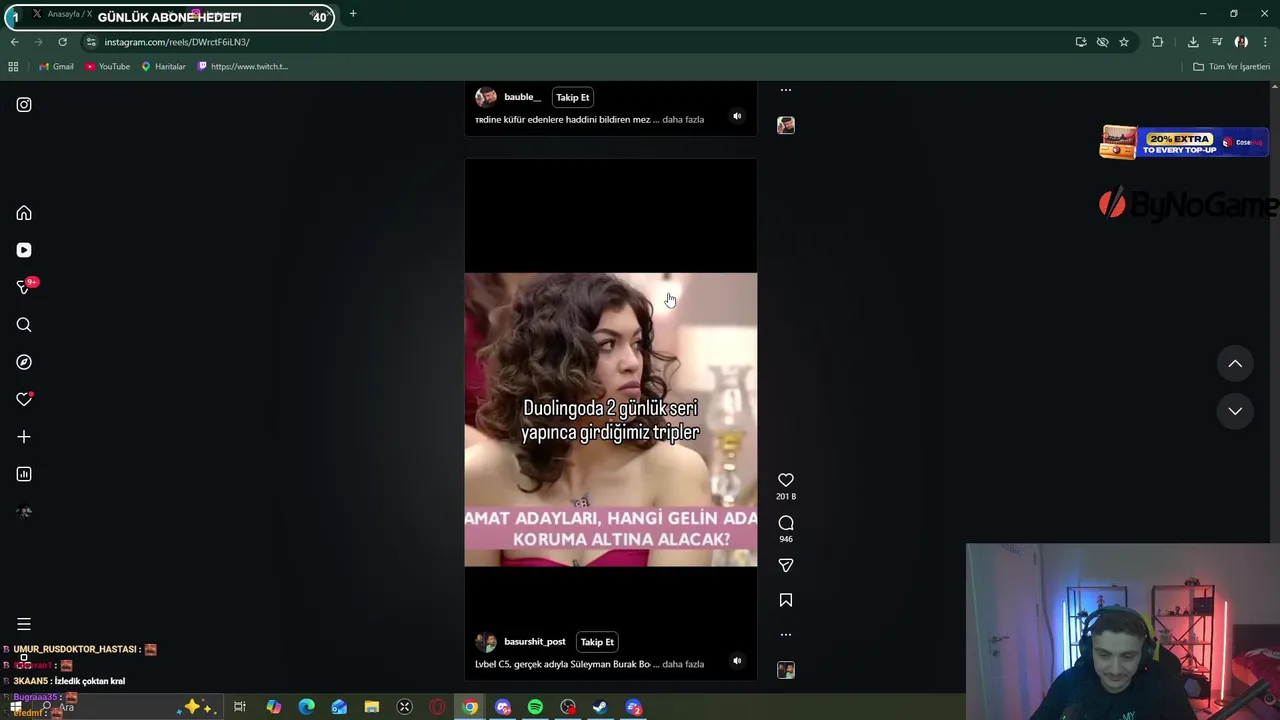
Task: Open the Chrome profile avatar
Action: point(1241,42)
